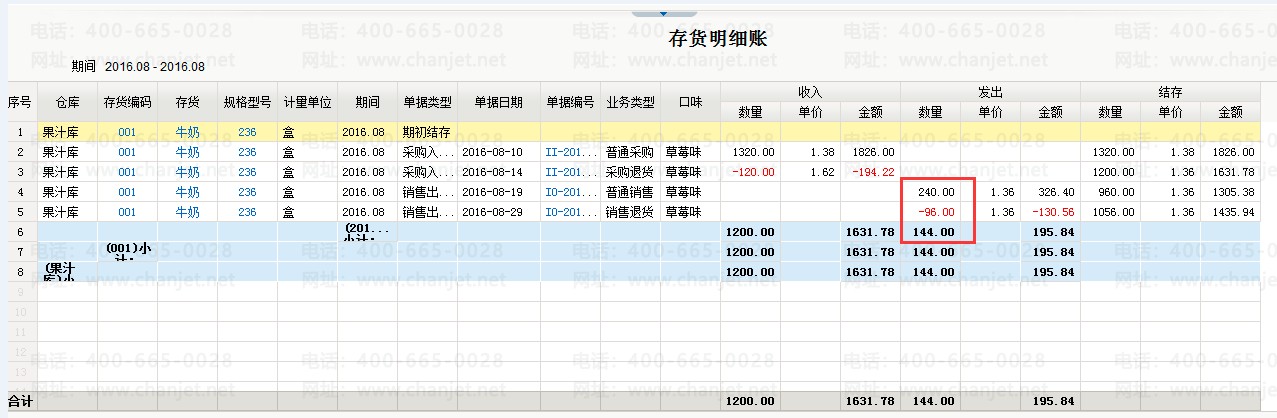Click the 存货 column header
The image size is (1277, 418).
point(187,102)
